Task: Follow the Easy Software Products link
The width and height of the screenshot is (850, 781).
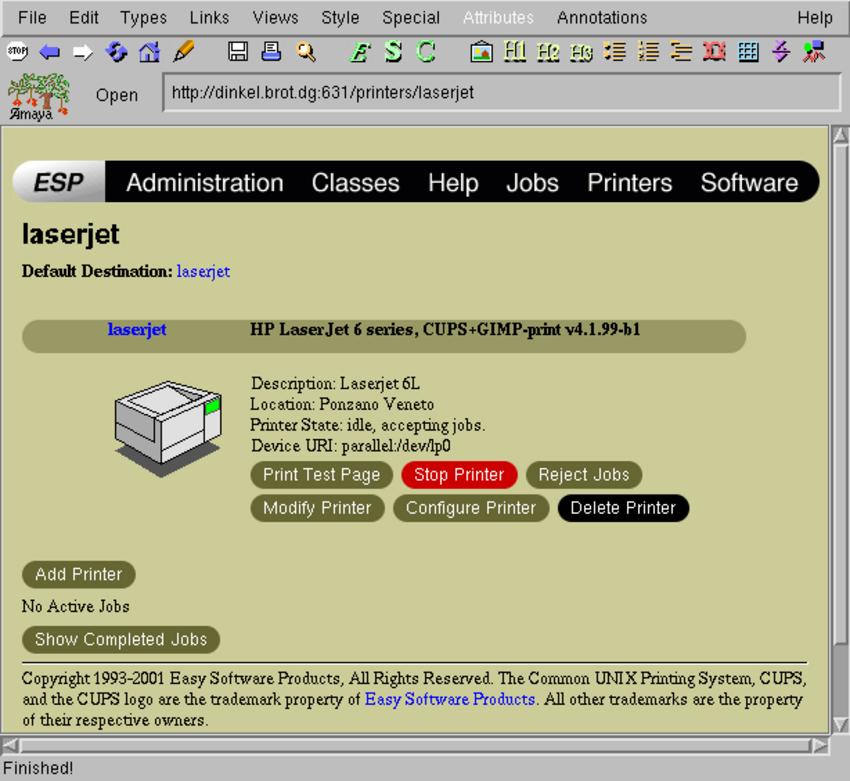Action: [x=449, y=699]
